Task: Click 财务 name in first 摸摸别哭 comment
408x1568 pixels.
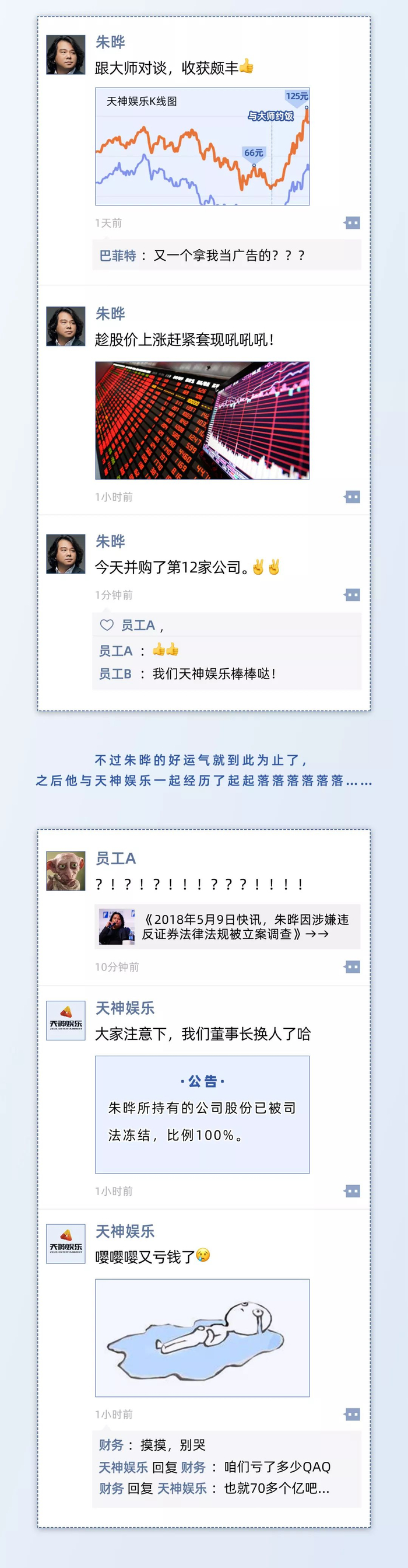Action: (111, 1445)
